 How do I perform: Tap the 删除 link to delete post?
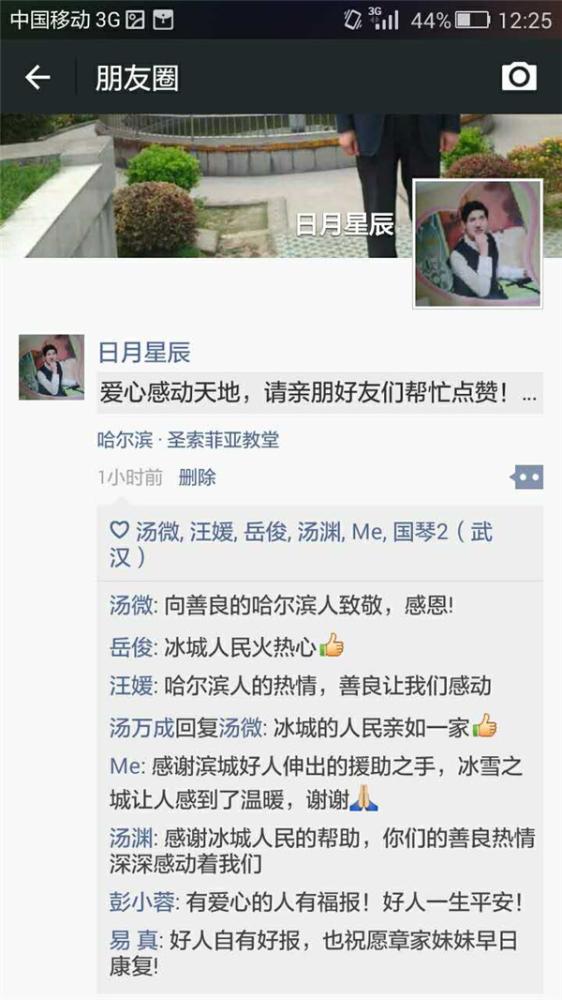[x=197, y=477]
